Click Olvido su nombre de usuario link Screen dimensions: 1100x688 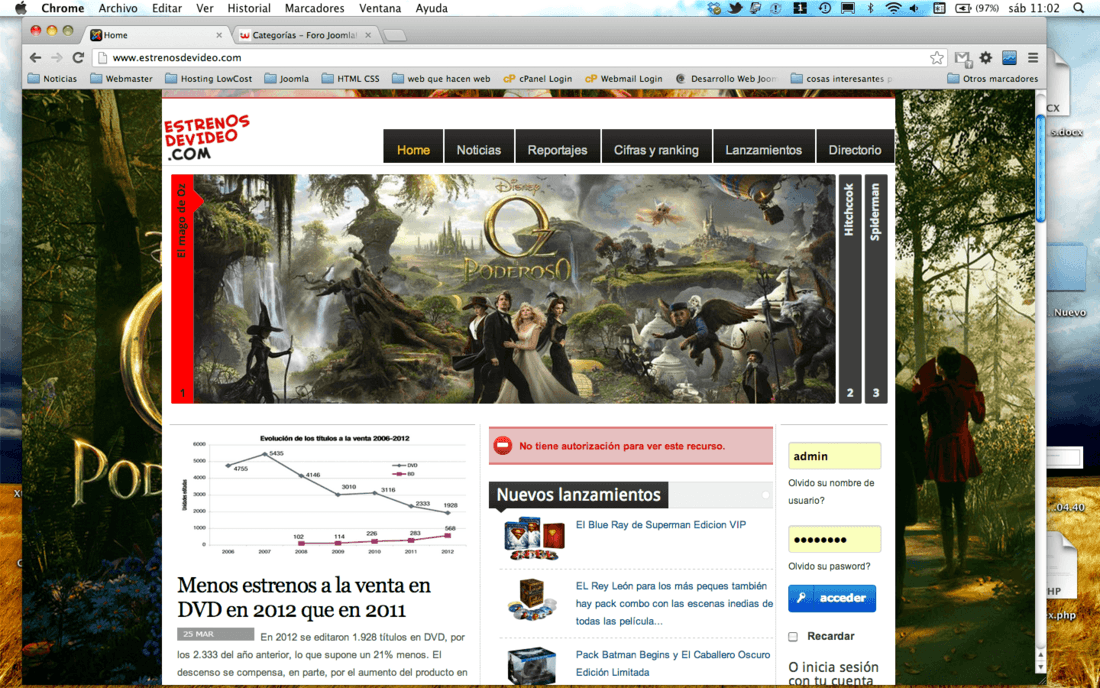tap(831, 492)
